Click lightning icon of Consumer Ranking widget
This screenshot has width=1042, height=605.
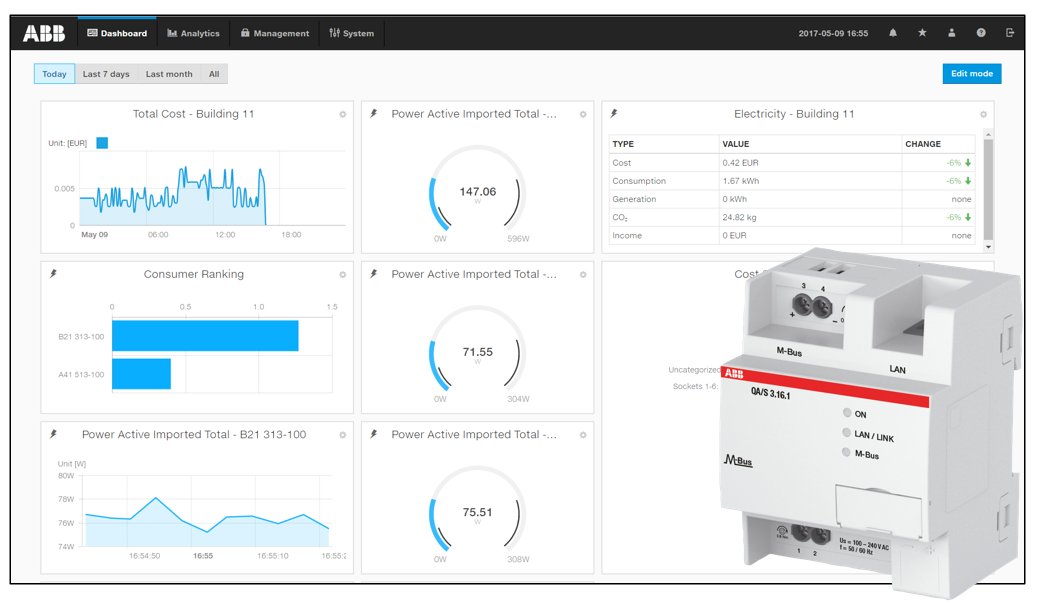[53, 273]
